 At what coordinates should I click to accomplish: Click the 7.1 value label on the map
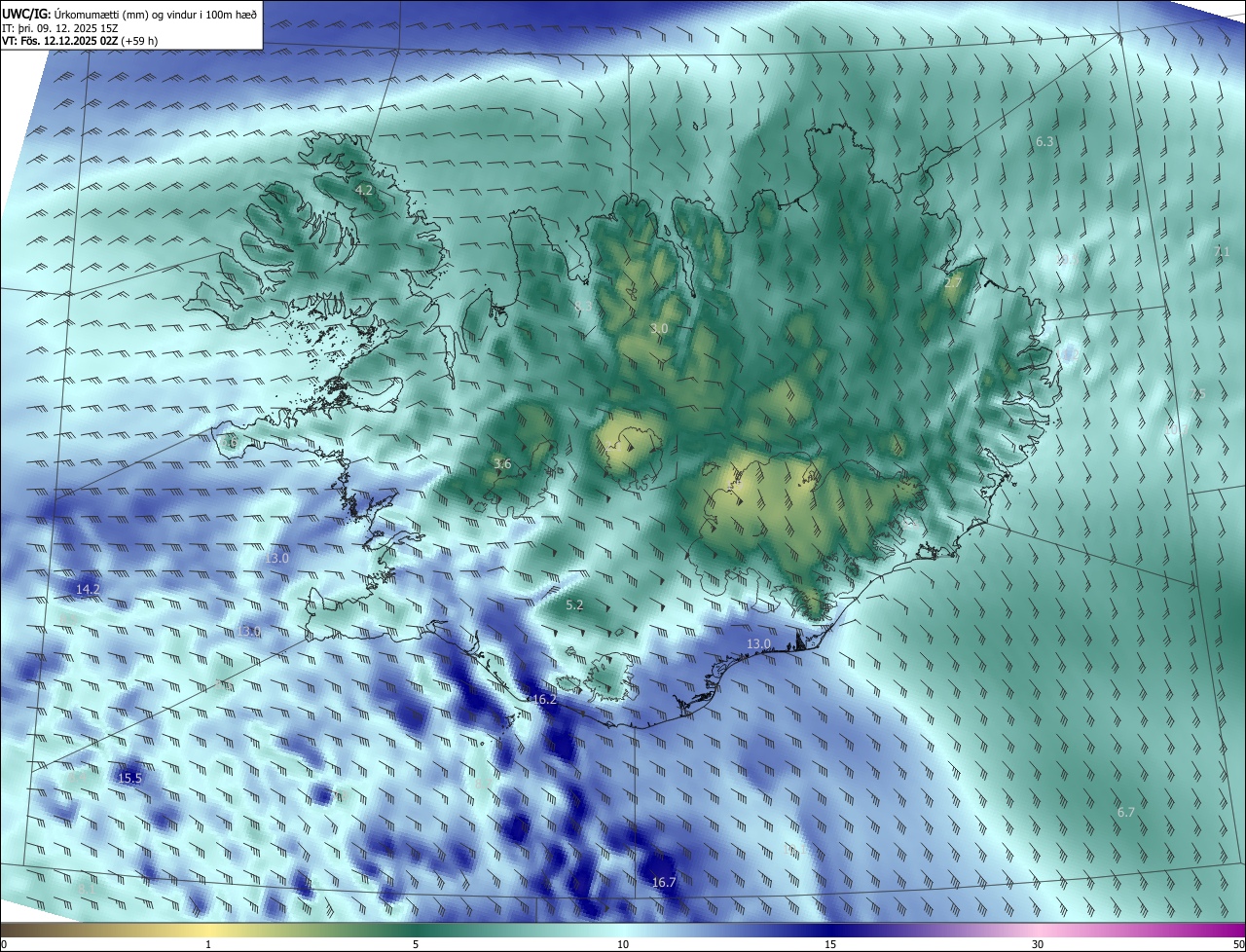tap(1222, 252)
